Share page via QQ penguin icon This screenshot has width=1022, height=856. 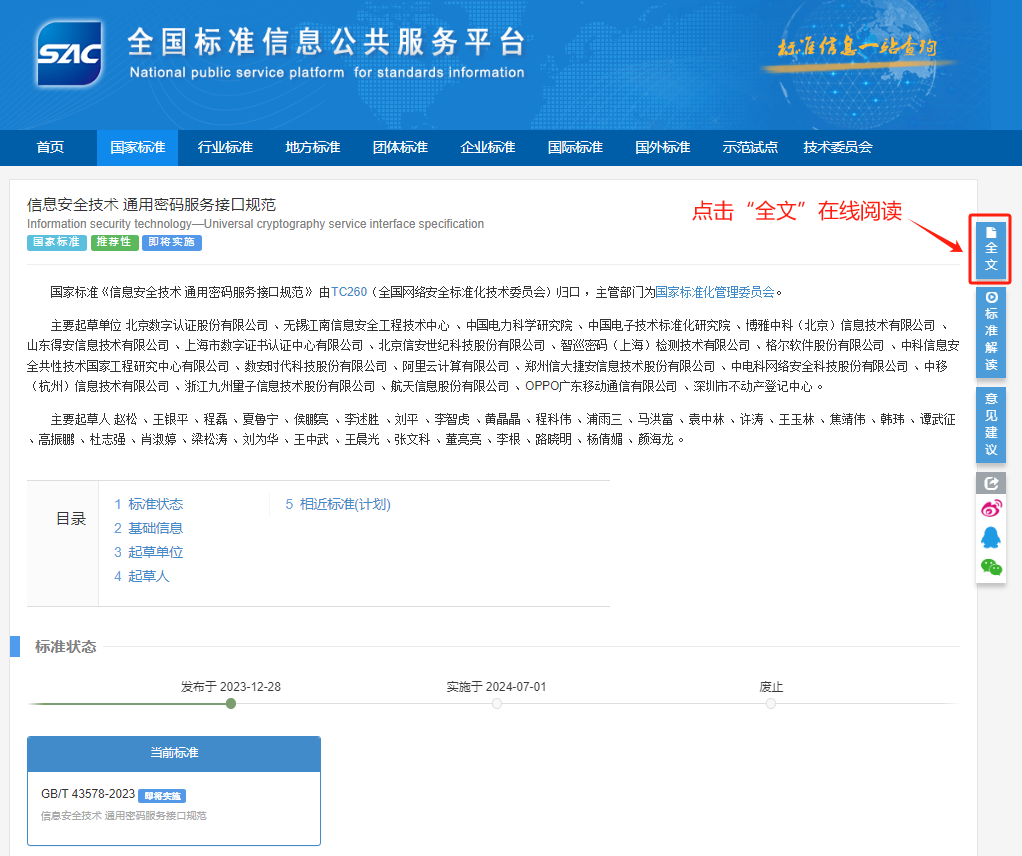(990, 538)
